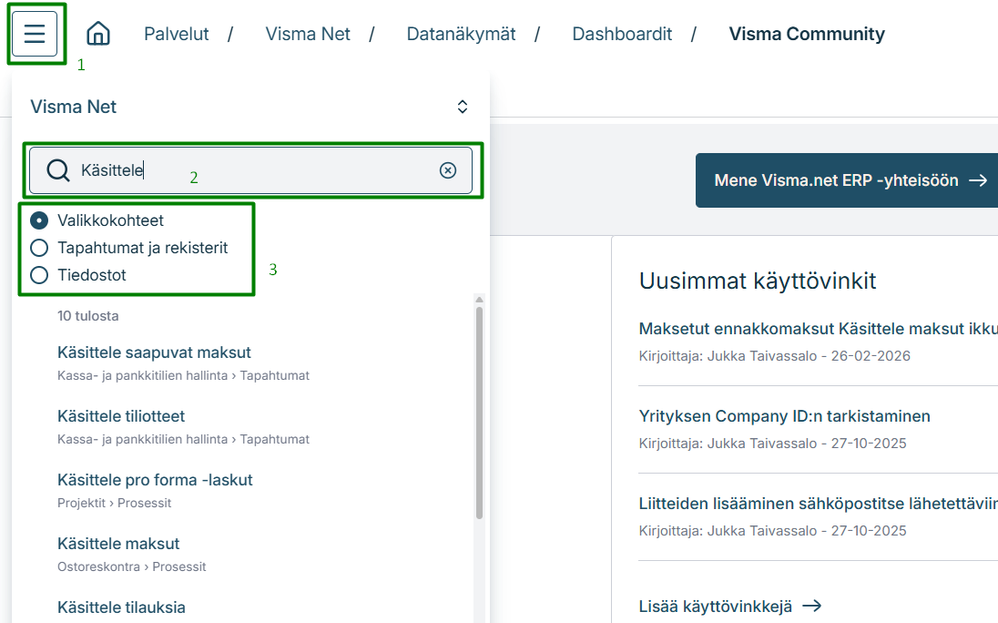Open Käsittele maksut result
Image resolution: width=998 pixels, height=623 pixels.
pyautogui.click(x=118, y=543)
